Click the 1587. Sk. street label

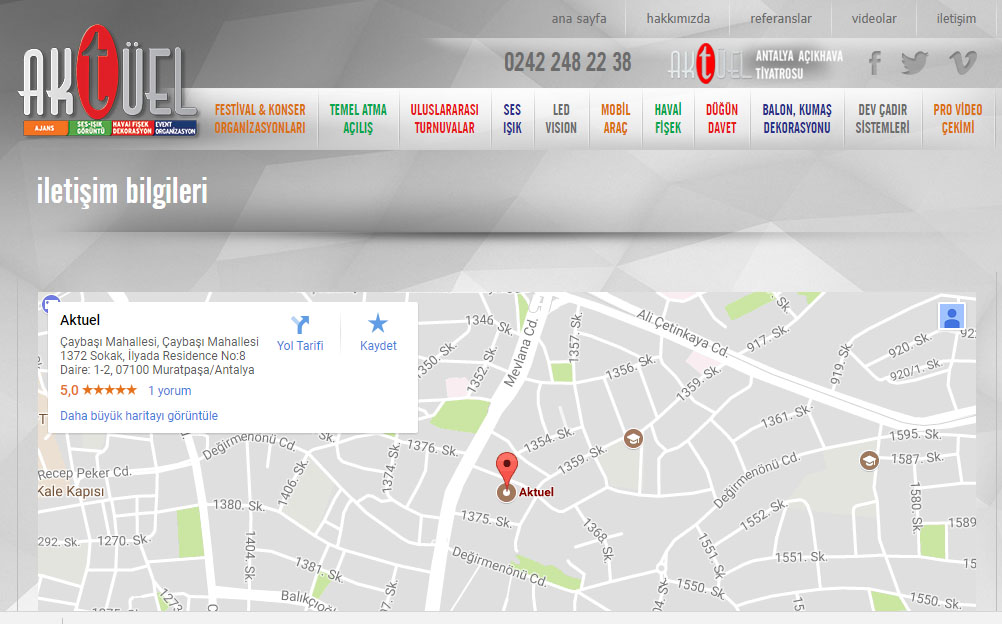point(918,458)
